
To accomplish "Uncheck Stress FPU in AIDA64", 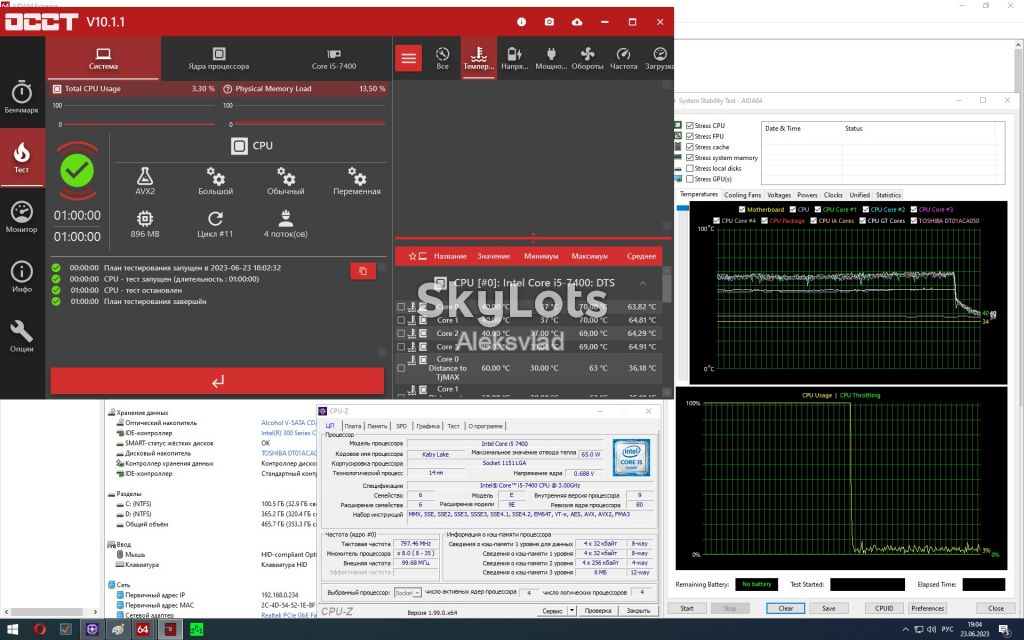I will [x=690, y=136].
